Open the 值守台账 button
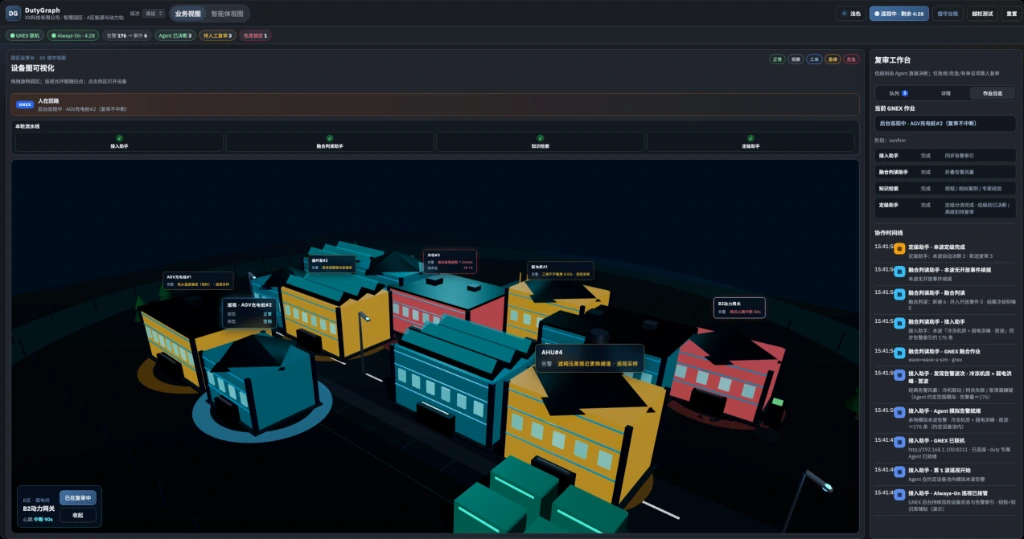Image resolution: width=1024 pixels, height=539 pixels. 948,13
